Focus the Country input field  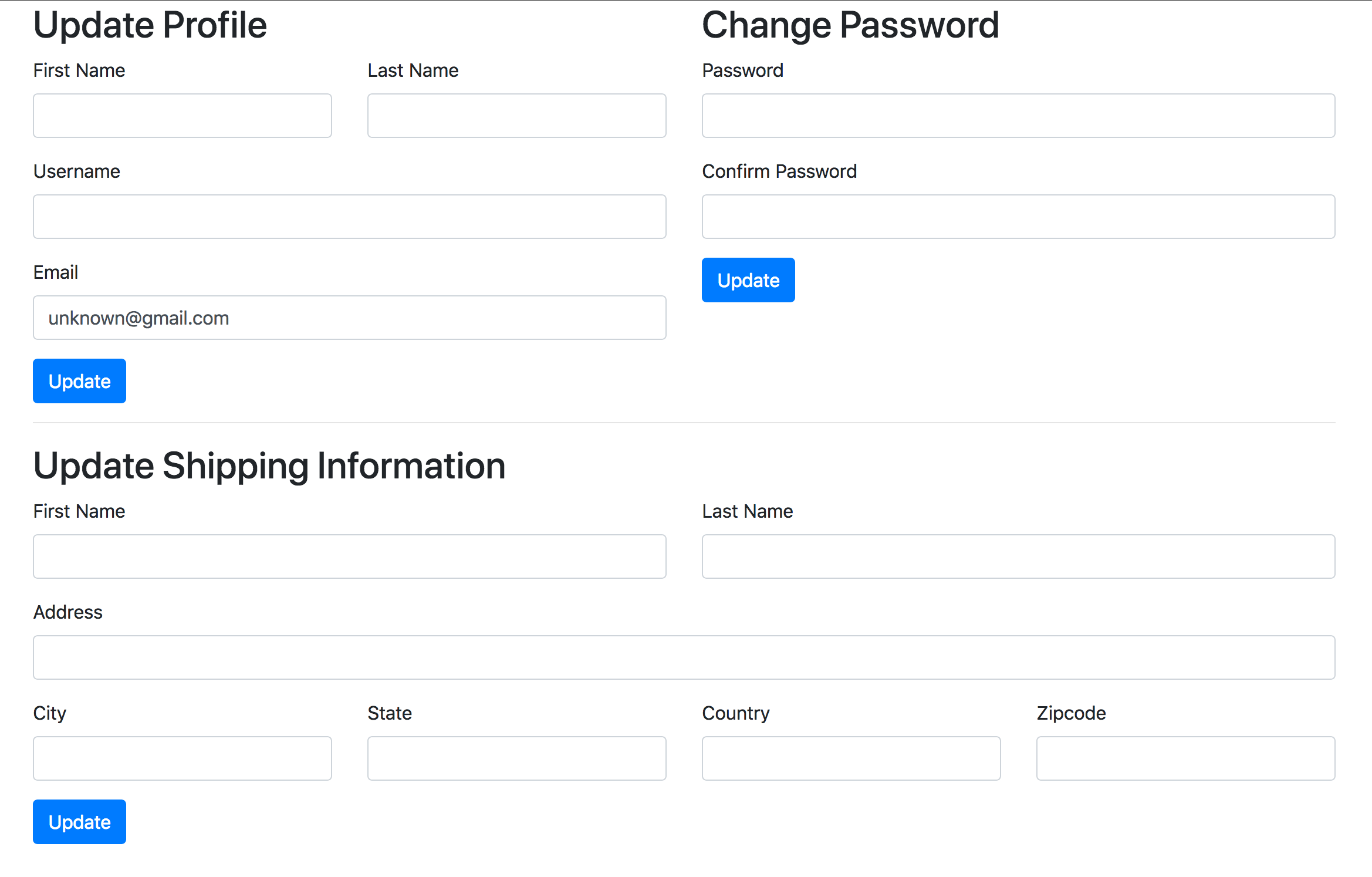click(851, 758)
